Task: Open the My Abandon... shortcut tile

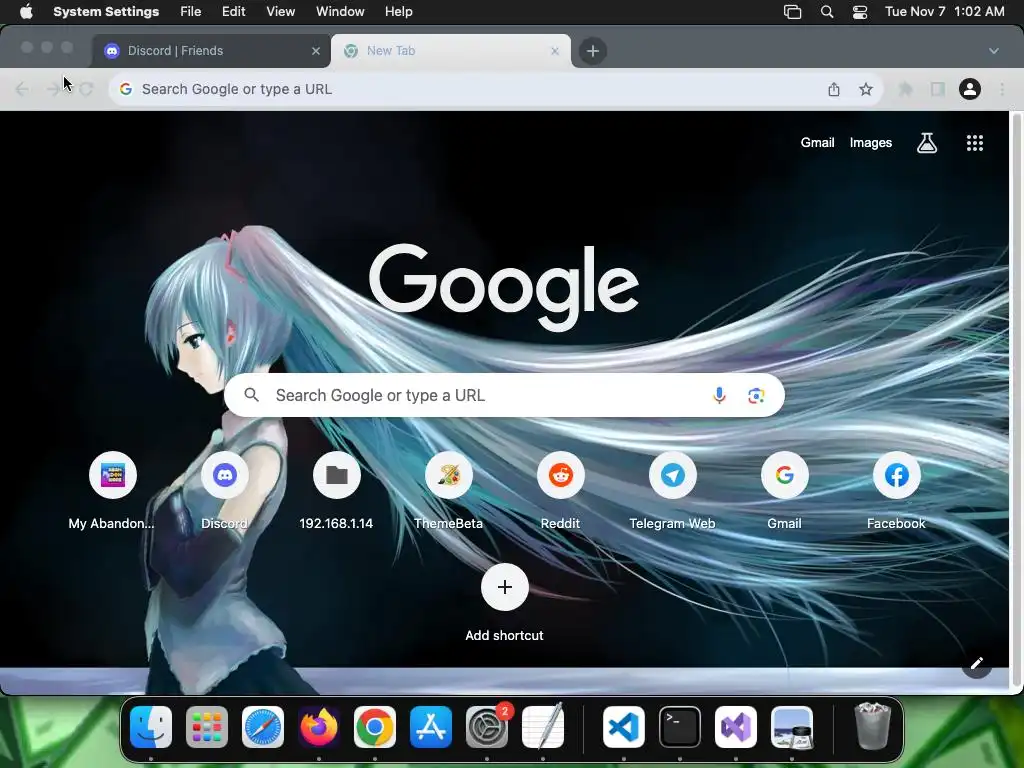Action: [x=112, y=490]
